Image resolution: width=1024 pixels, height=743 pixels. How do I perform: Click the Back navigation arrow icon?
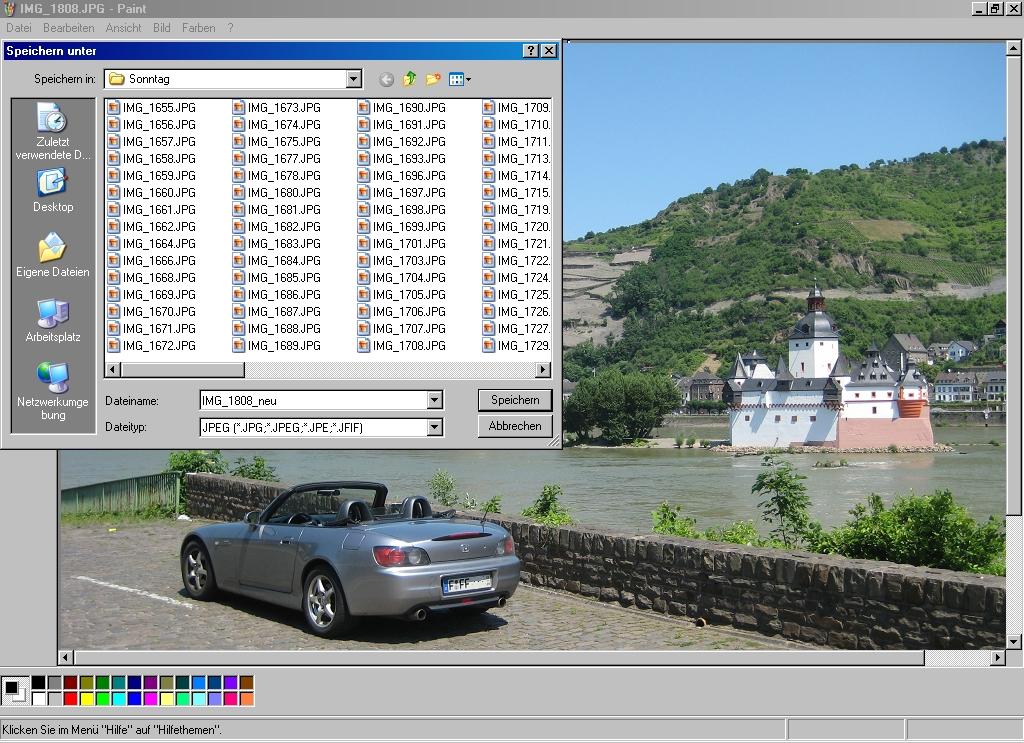pyautogui.click(x=386, y=79)
